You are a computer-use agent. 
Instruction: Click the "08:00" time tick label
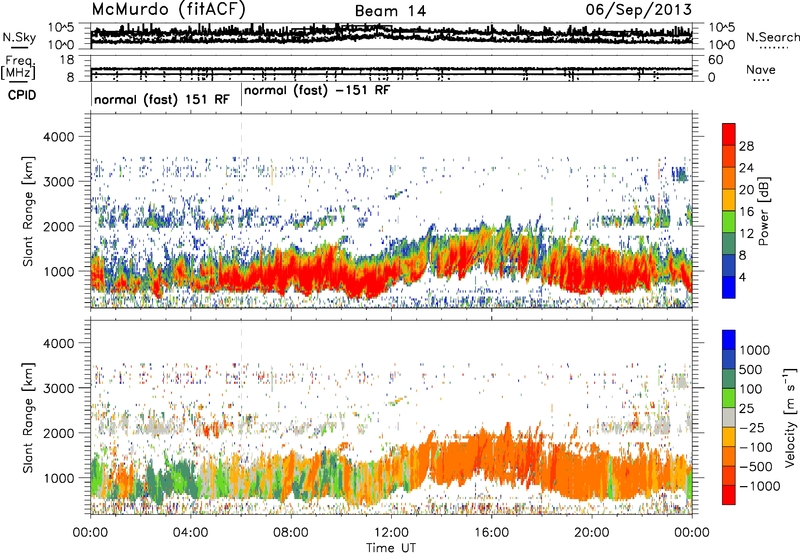tap(291, 533)
